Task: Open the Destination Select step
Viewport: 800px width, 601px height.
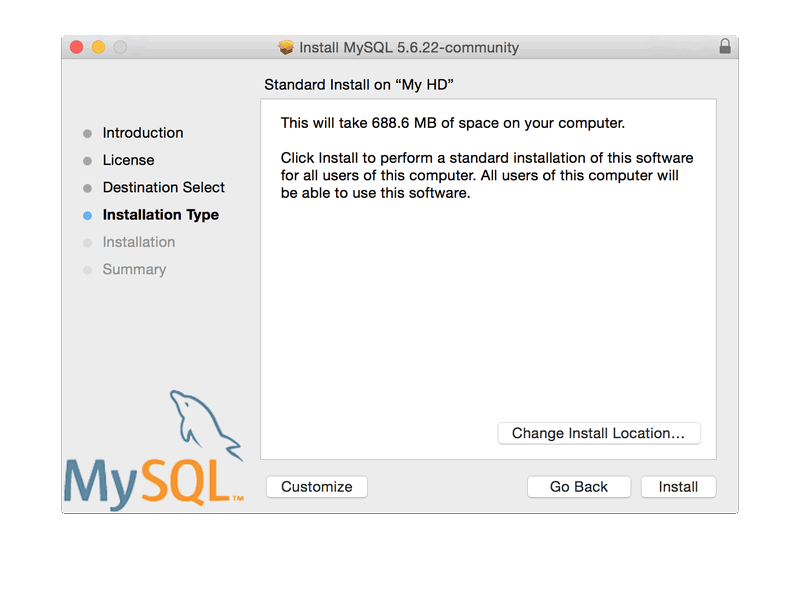Action: click(164, 187)
